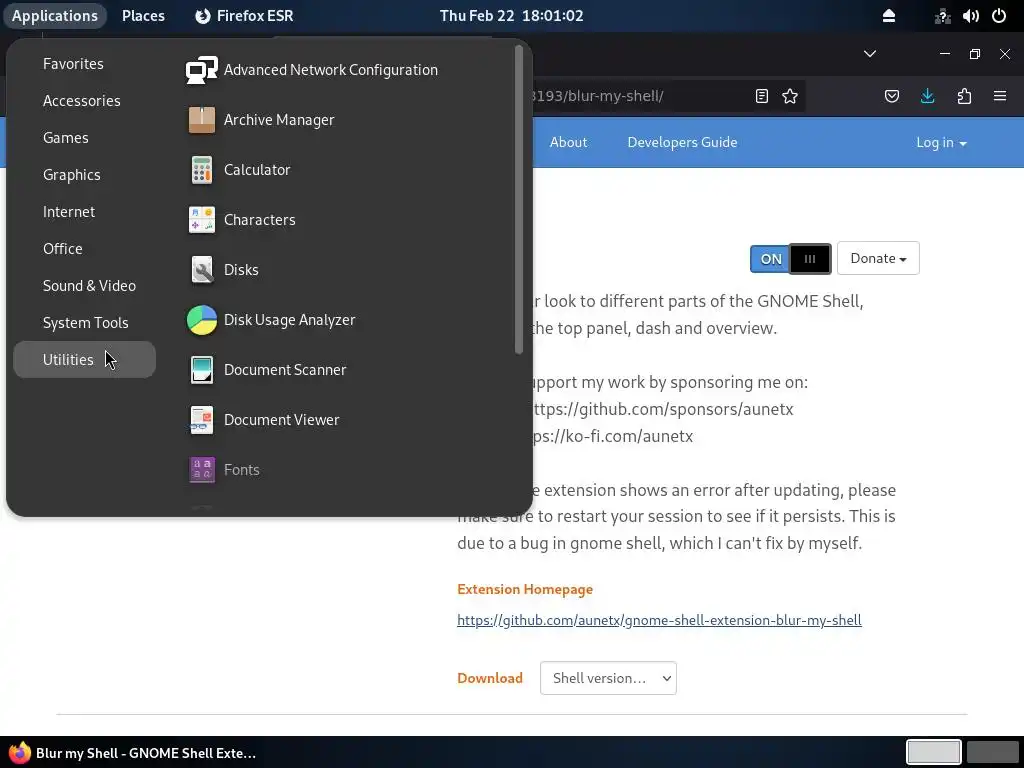This screenshot has height=768, width=1024.
Task: Launch Characters app icon
Action: (201, 220)
